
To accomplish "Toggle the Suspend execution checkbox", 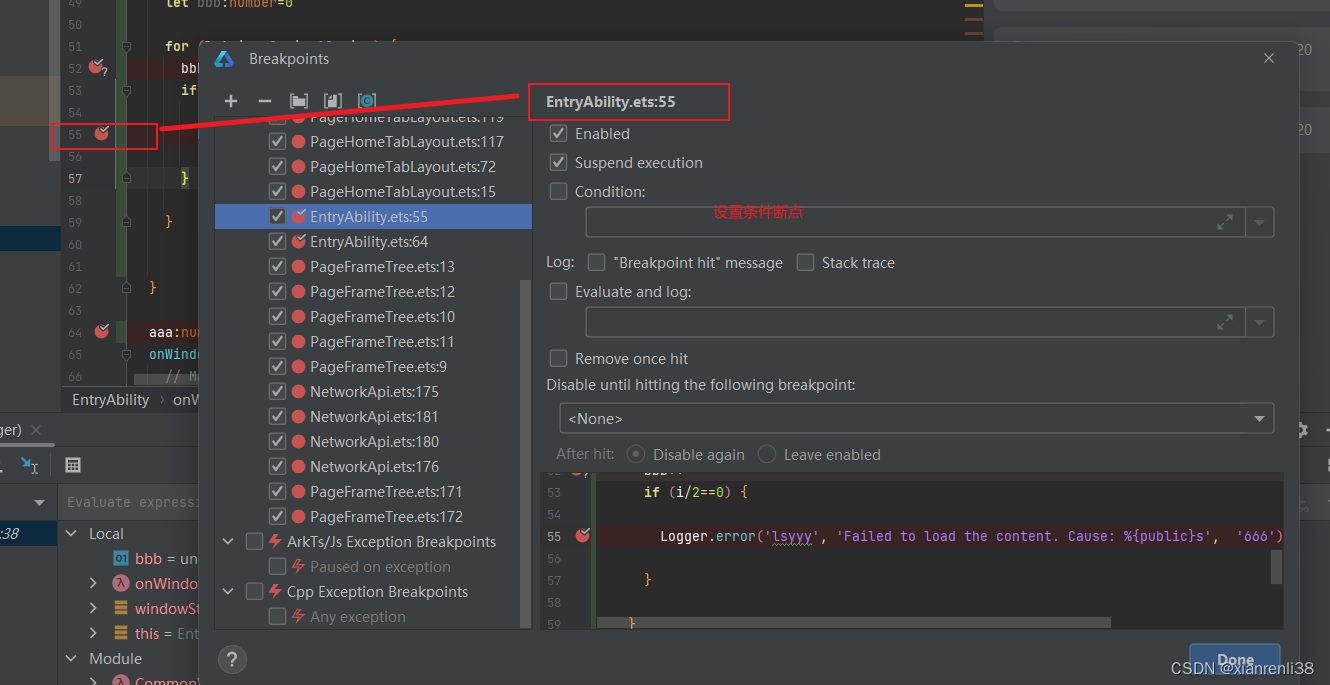I will point(559,162).
